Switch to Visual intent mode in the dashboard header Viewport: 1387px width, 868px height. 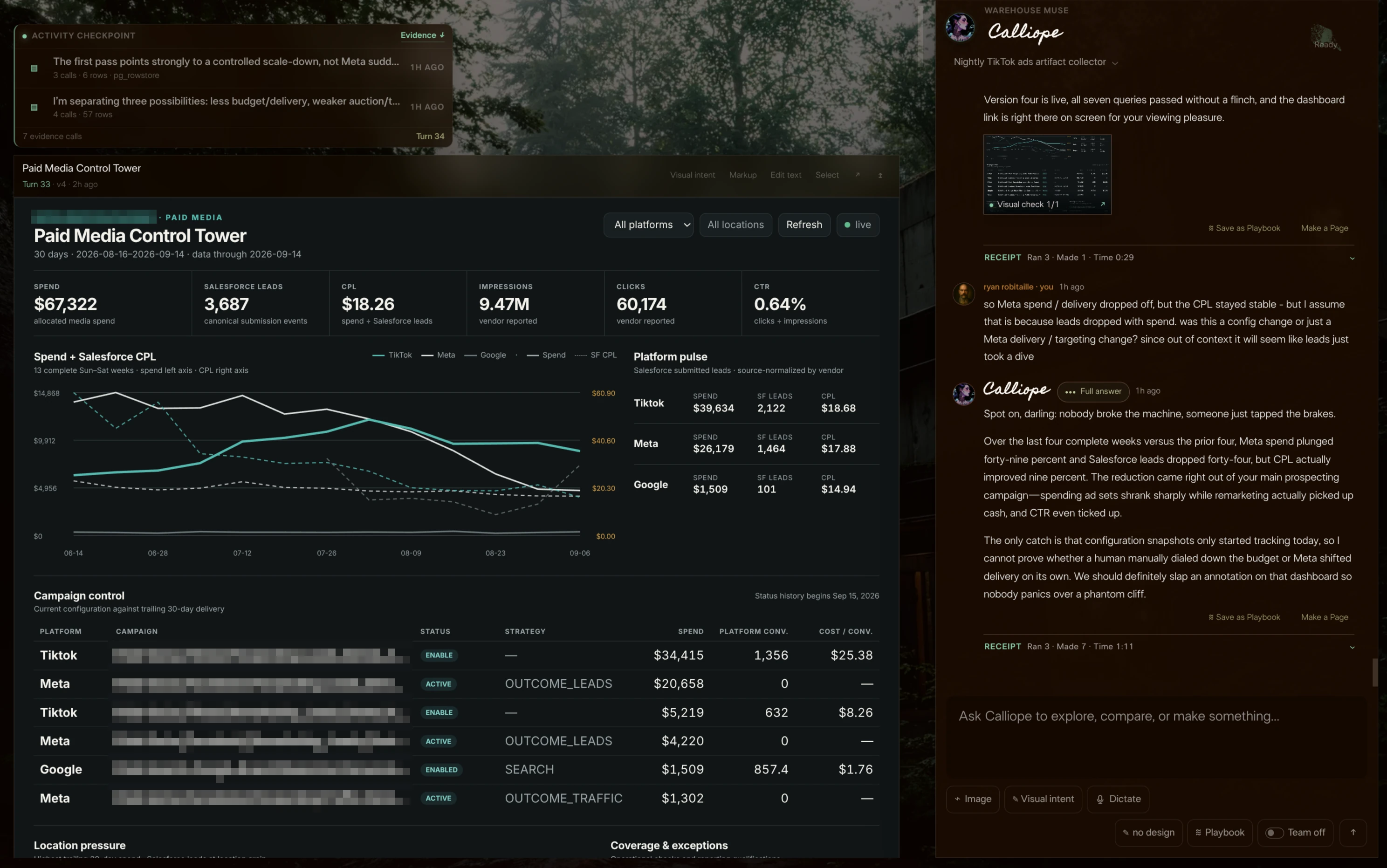[x=693, y=175]
